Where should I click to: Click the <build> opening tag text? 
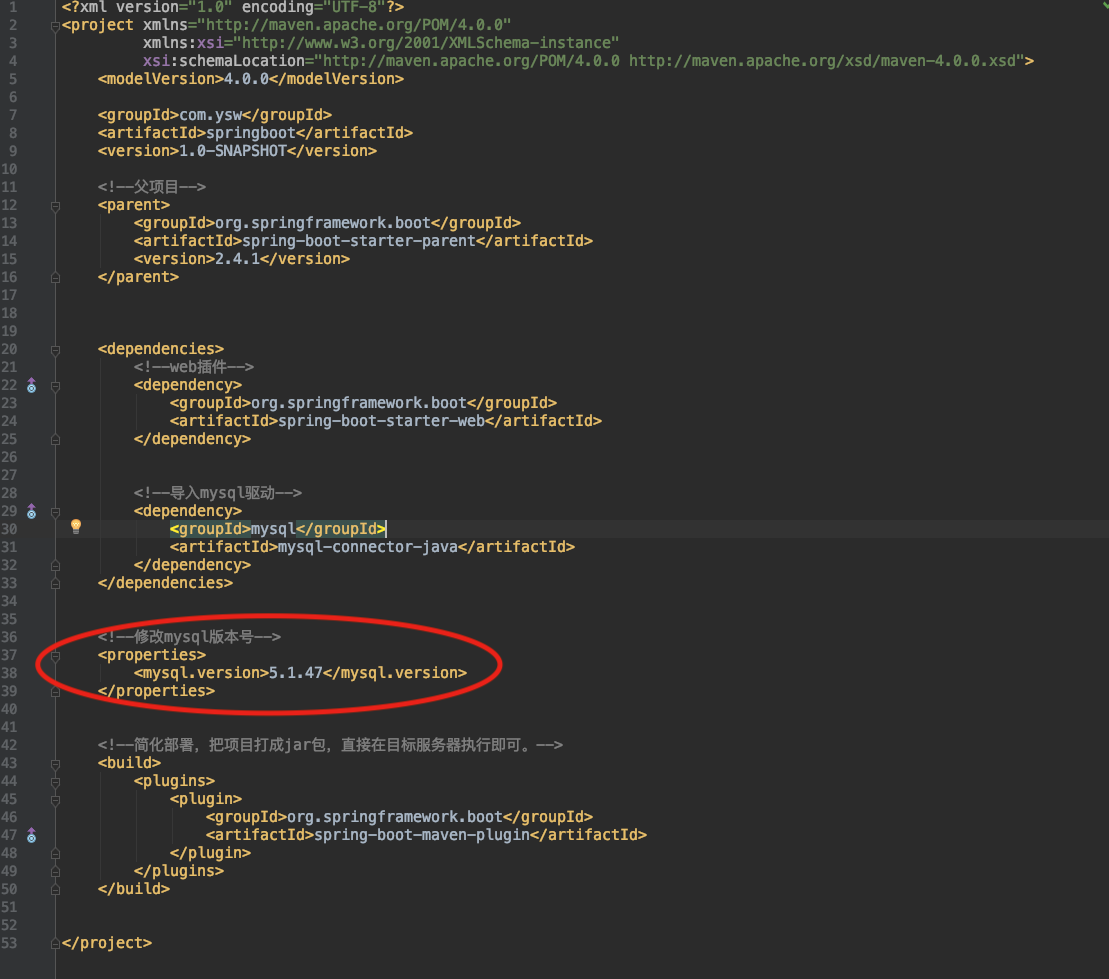point(129,763)
